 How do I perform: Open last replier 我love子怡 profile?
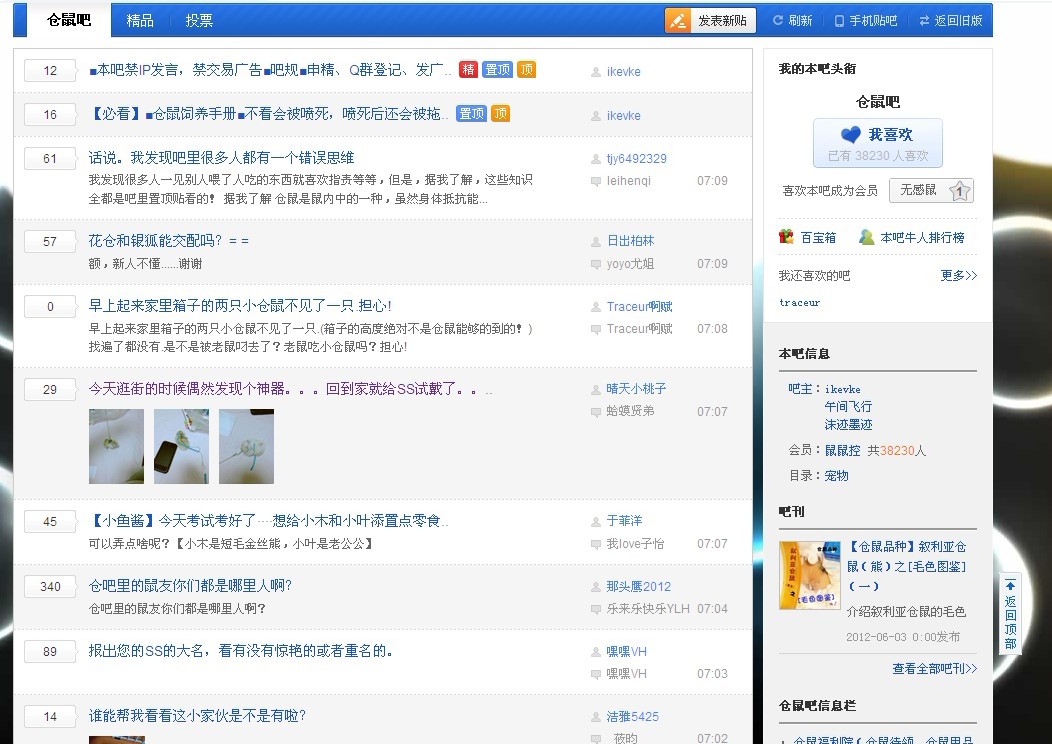coord(635,543)
